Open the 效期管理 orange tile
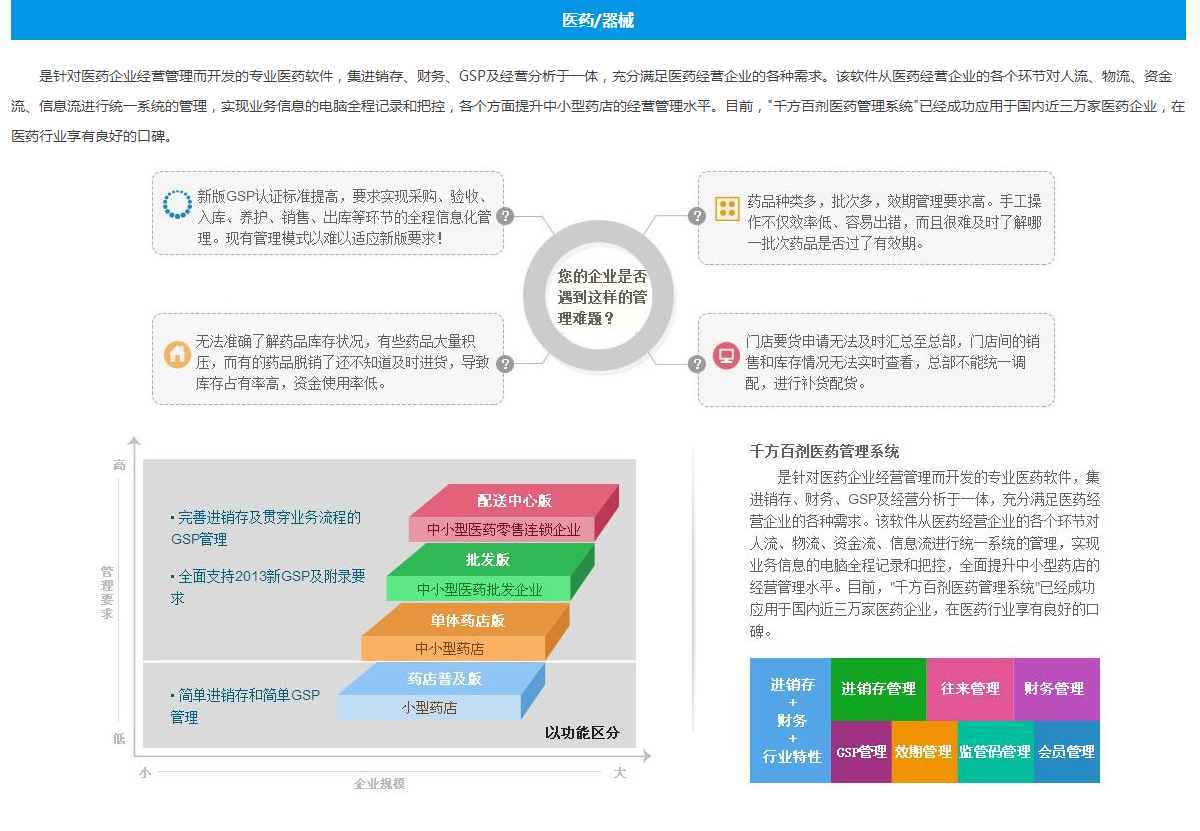The width and height of the screenshot is (1200, 831). 924,752
